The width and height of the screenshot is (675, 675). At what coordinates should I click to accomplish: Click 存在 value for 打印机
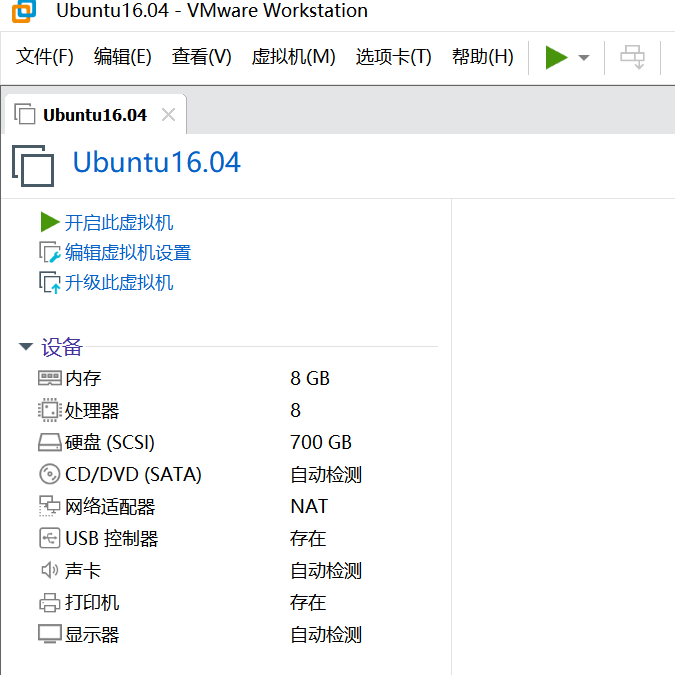tap(308, 602)
